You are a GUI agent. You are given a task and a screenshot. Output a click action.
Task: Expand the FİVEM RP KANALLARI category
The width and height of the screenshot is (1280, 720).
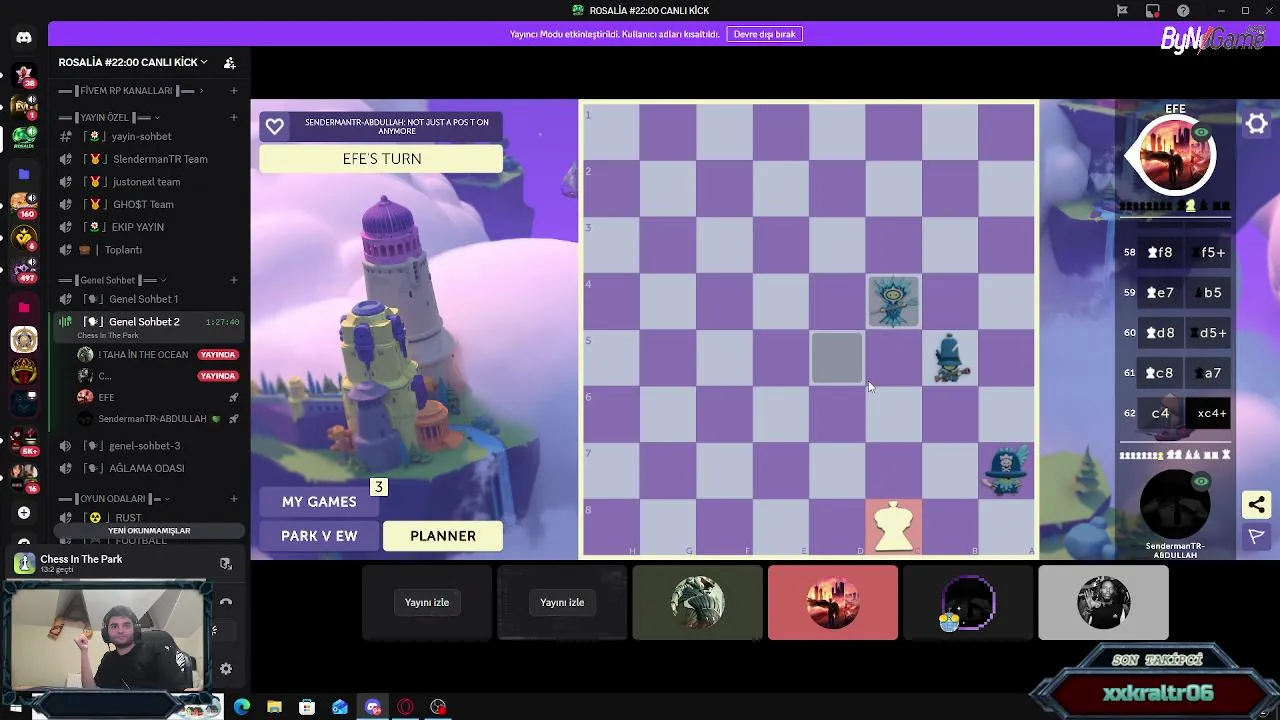click(130, 91)
